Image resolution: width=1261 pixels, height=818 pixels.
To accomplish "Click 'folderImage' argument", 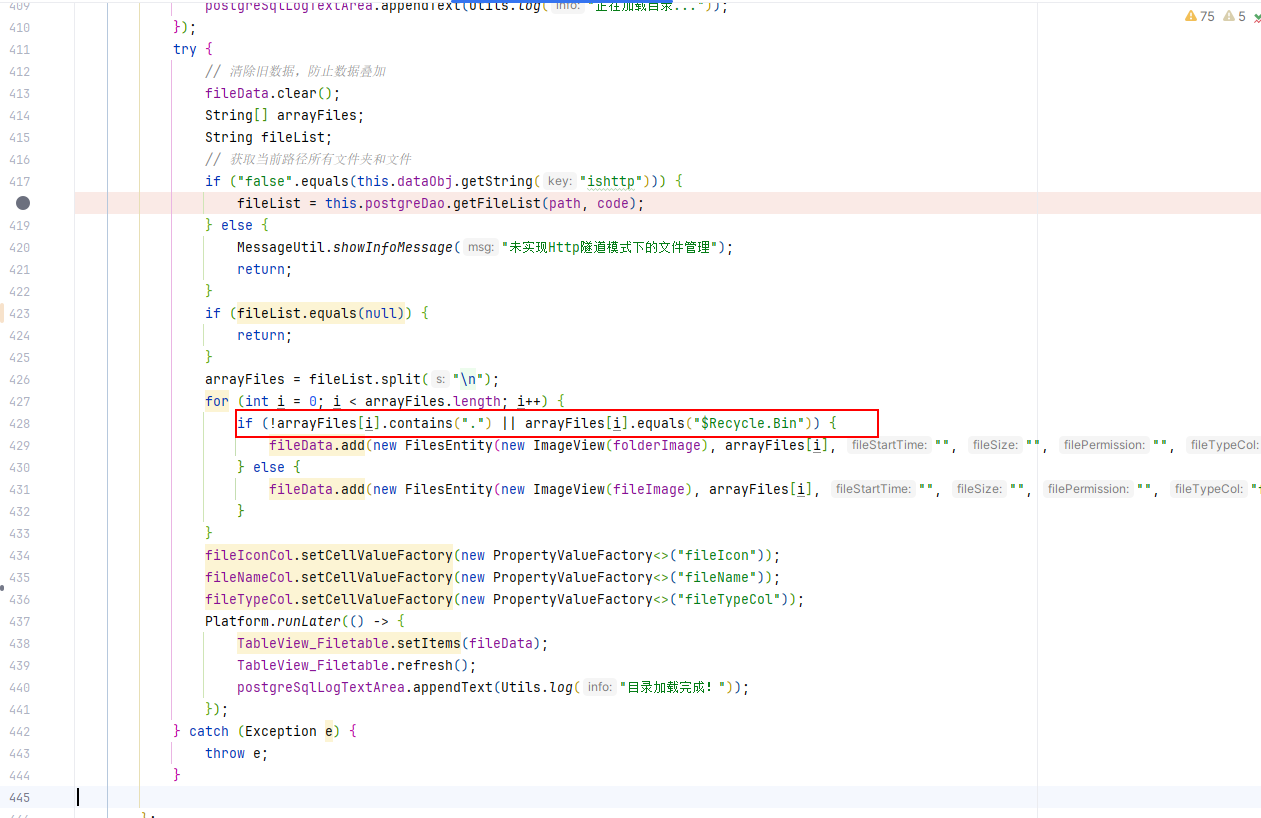I will 657,445.
